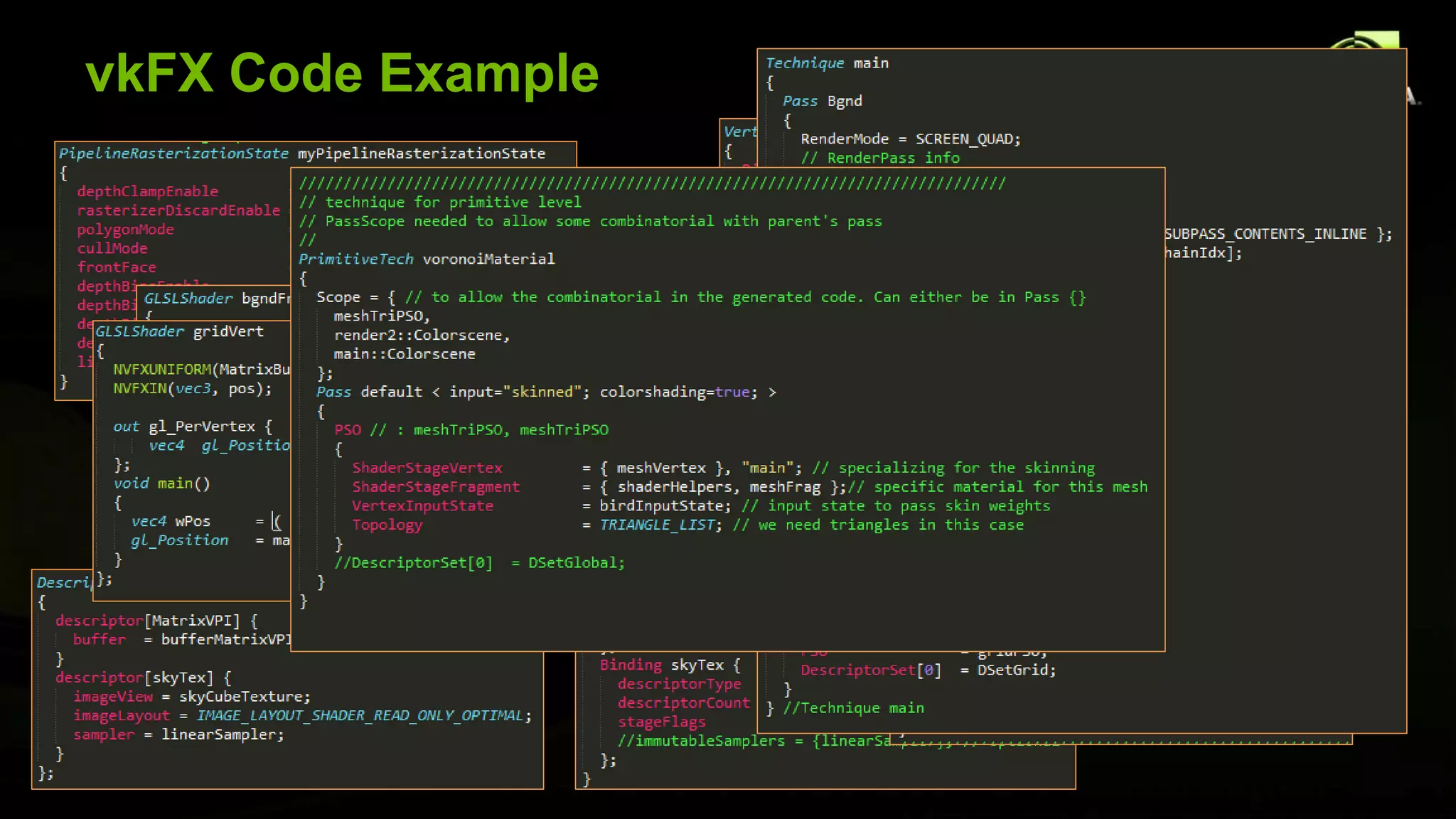Click 'Technique main' header
Viewport: 1456px width, 819px height.
[x=828, y=63]
